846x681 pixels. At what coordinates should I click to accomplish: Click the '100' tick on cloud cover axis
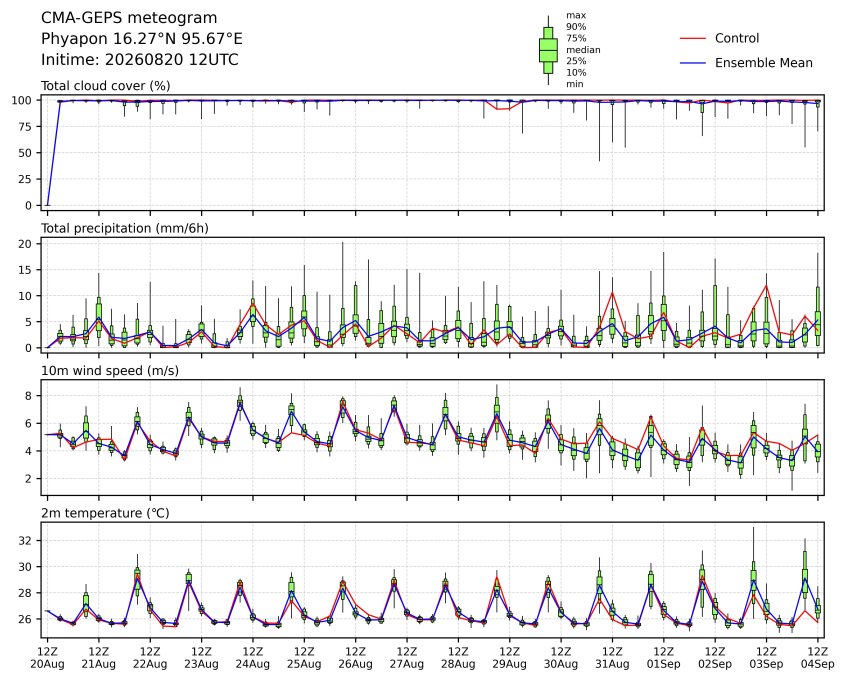tap(22, 100)
